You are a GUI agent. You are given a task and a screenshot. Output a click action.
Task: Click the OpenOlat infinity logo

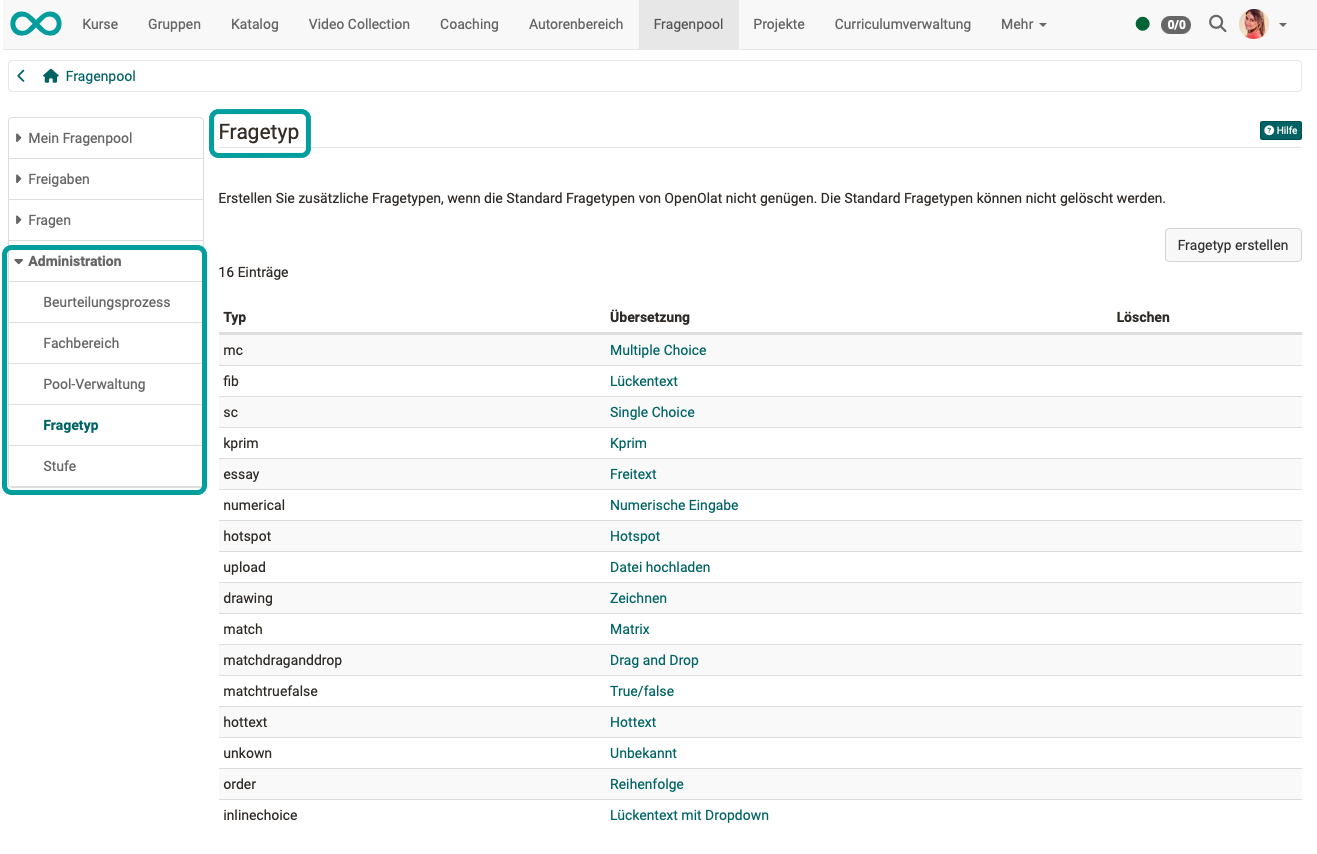tap(35, 23)
